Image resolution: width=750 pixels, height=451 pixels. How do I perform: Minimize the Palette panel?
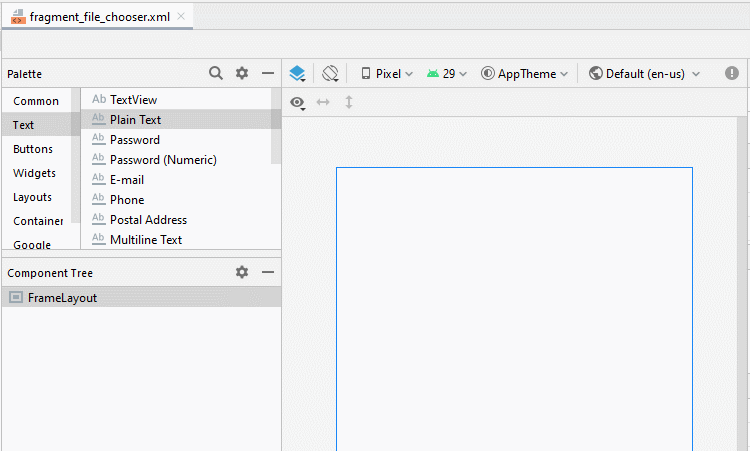point(268,73)
